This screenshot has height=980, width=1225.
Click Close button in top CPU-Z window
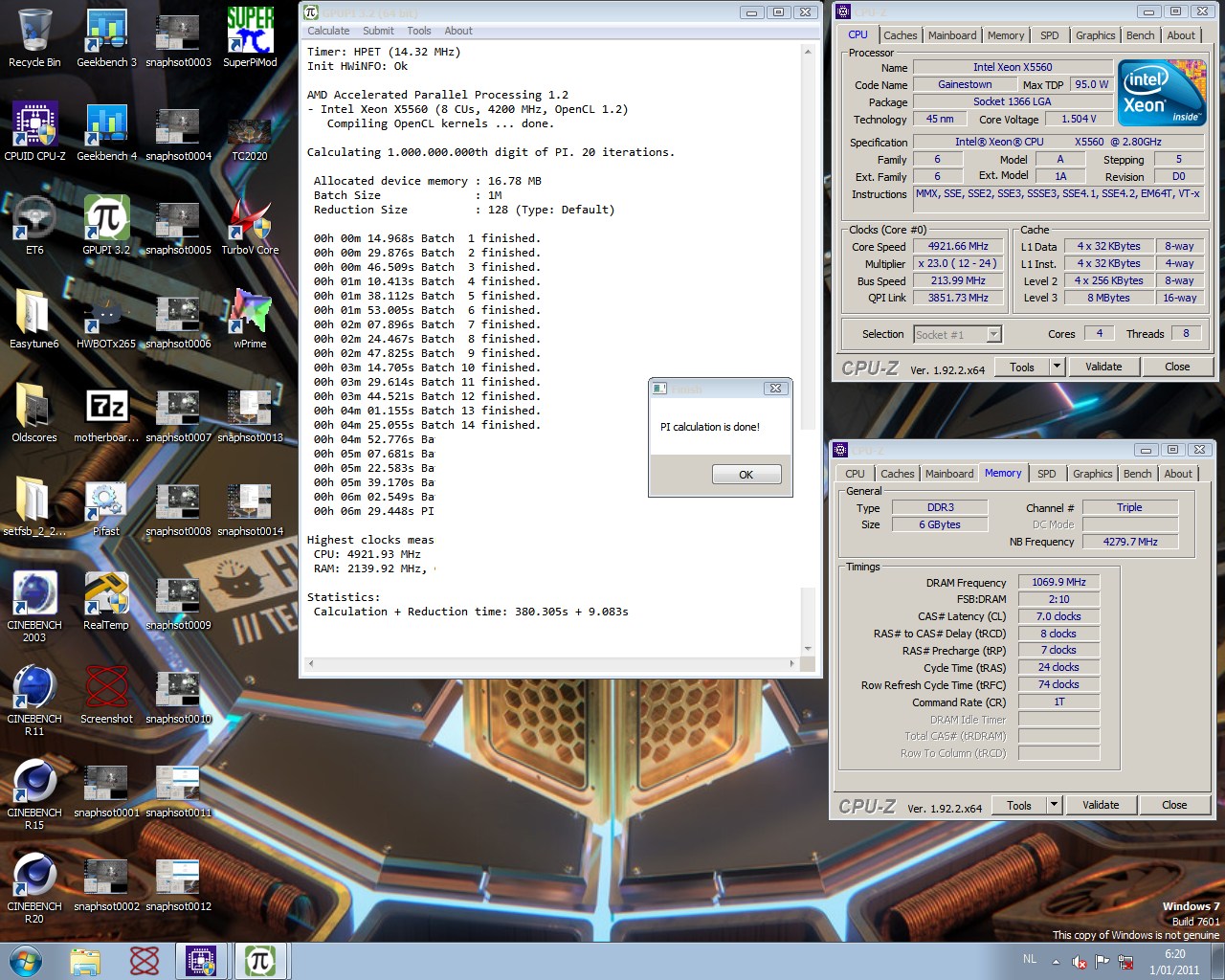pyautogui.click(x=1177, y=367)
